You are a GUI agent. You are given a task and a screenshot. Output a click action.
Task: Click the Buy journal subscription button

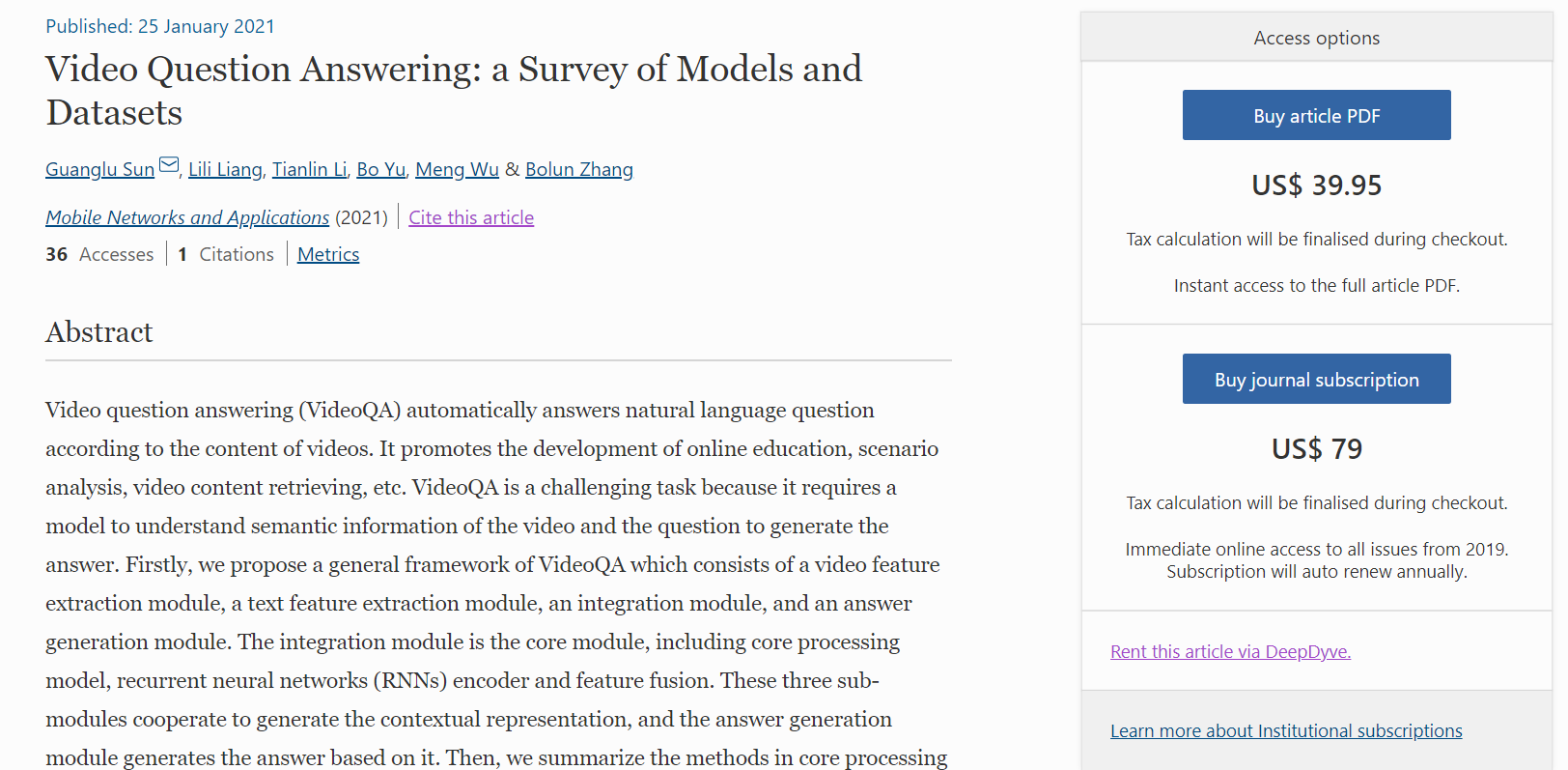click(x=1316, y=379)
